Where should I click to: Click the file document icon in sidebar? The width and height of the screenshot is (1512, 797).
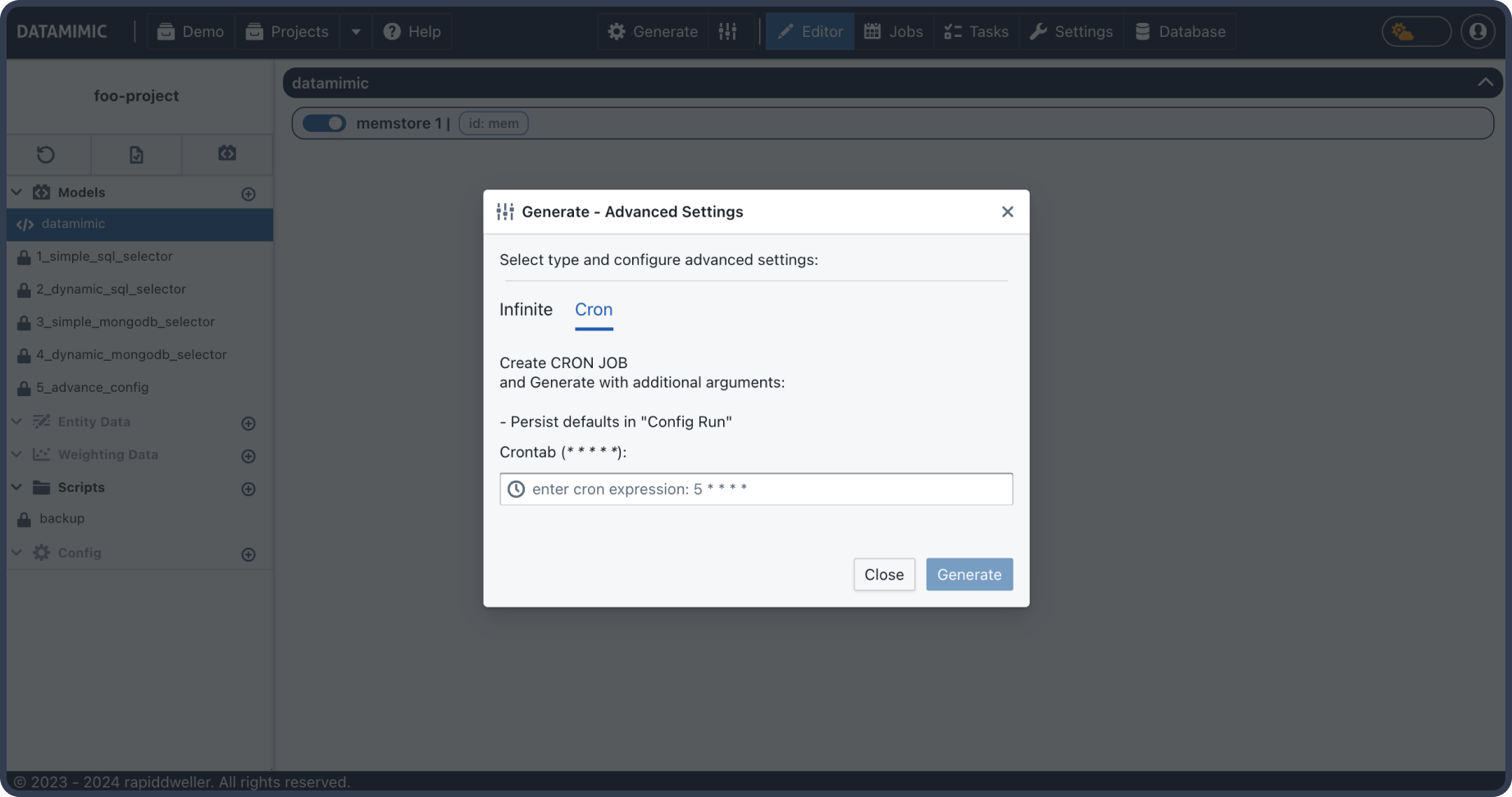(x=136, y=154)
